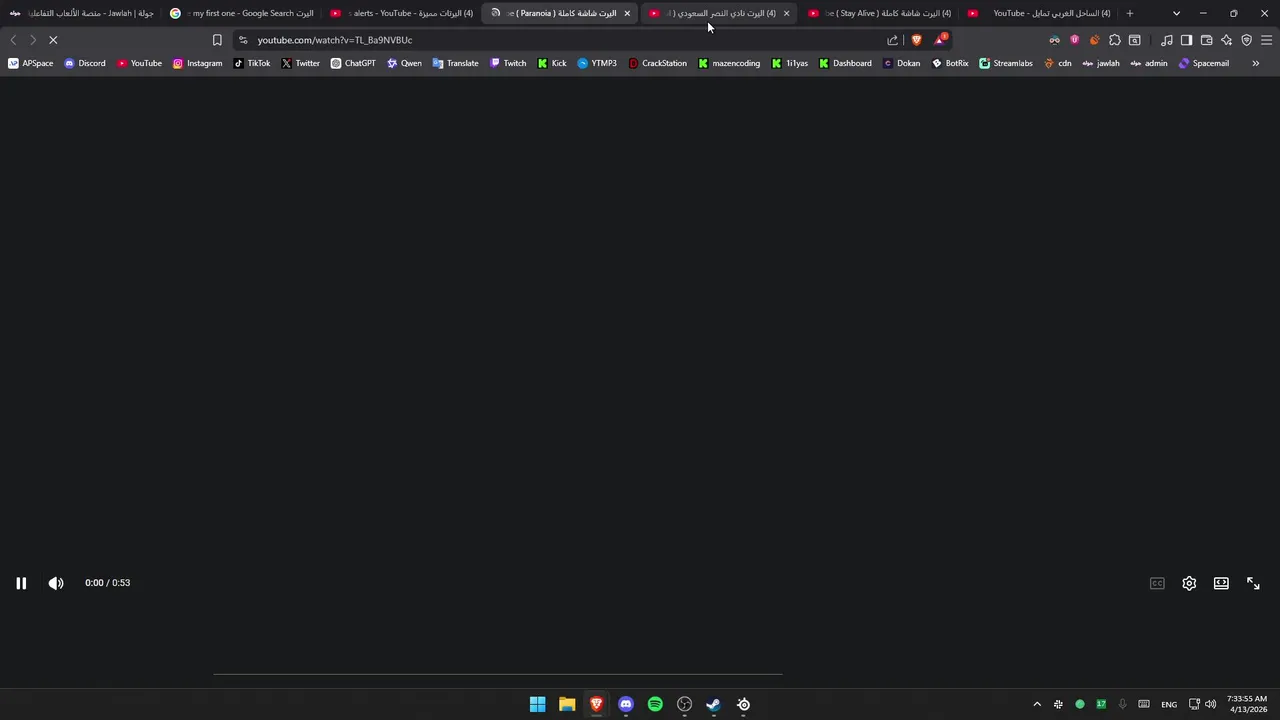Open the browser hamburger menu
This screenshot has width=1280, height=720.
coord(1266,40)
